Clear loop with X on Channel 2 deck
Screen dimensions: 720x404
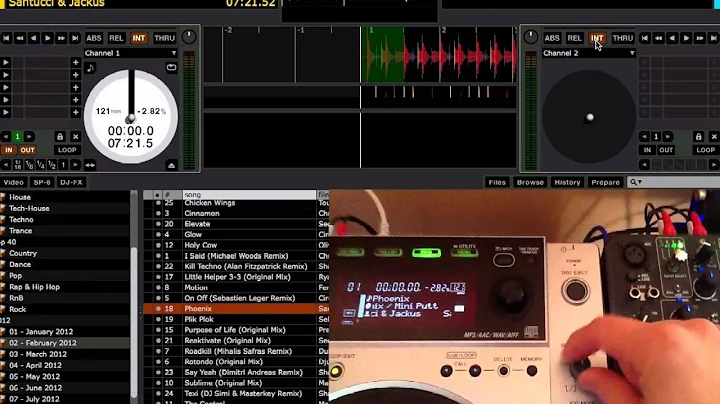(714, 137)
